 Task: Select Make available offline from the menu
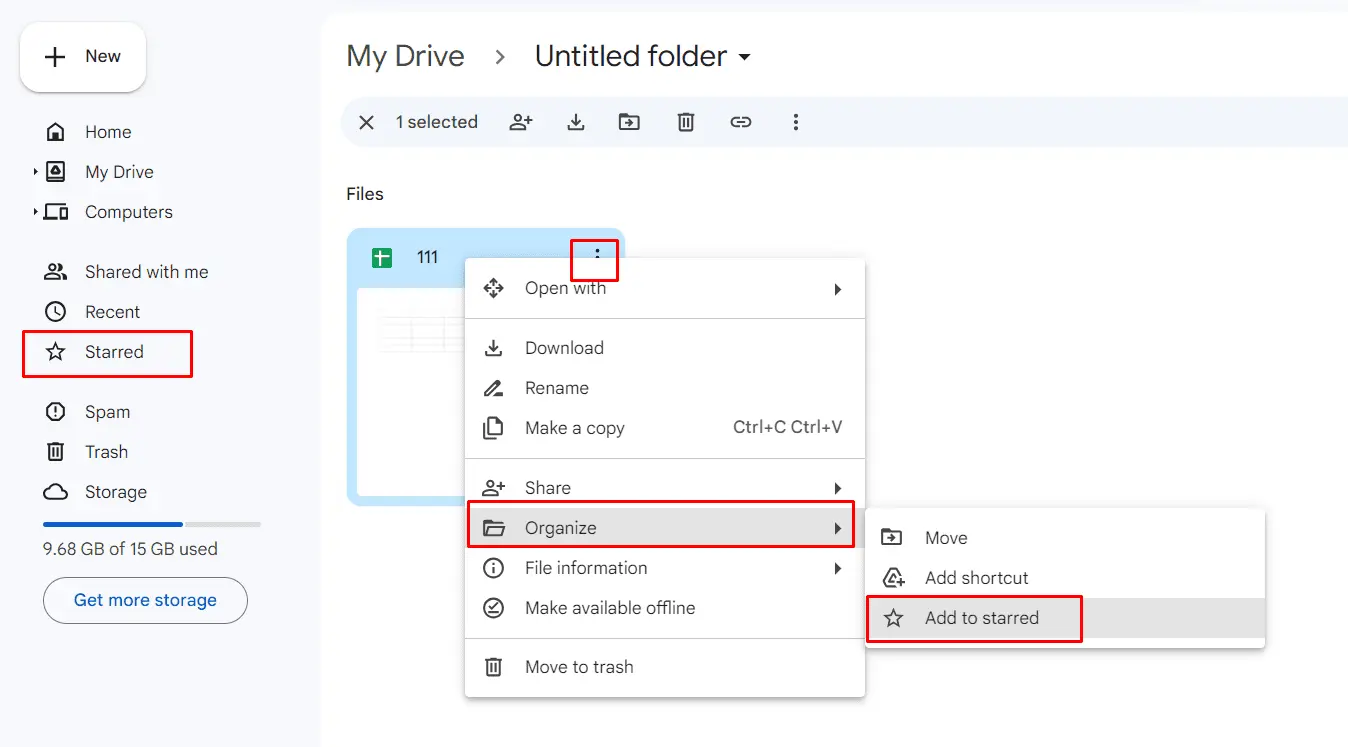611,608
